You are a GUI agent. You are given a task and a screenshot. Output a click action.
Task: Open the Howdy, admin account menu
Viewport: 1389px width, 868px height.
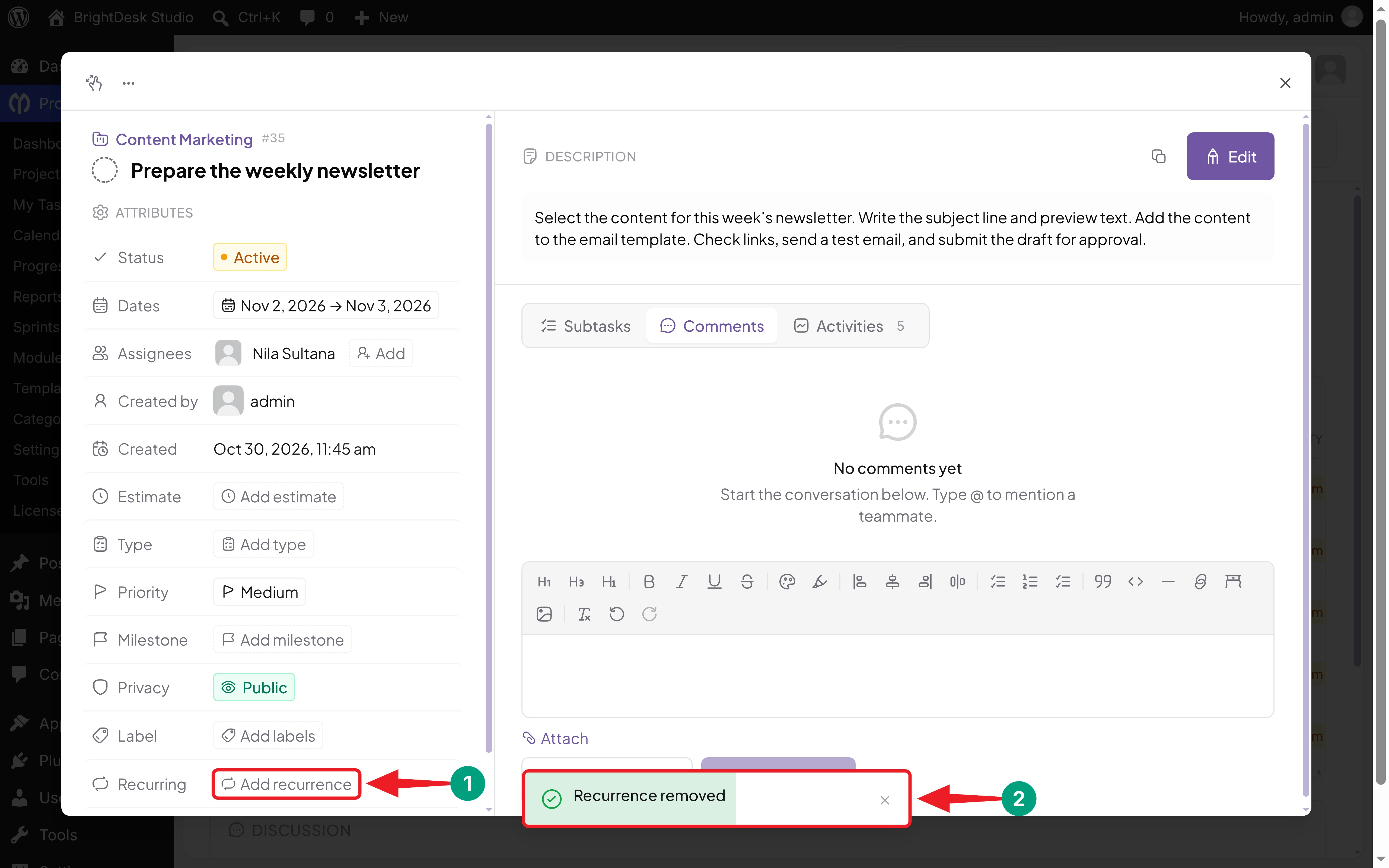(x=1301, y=17)
